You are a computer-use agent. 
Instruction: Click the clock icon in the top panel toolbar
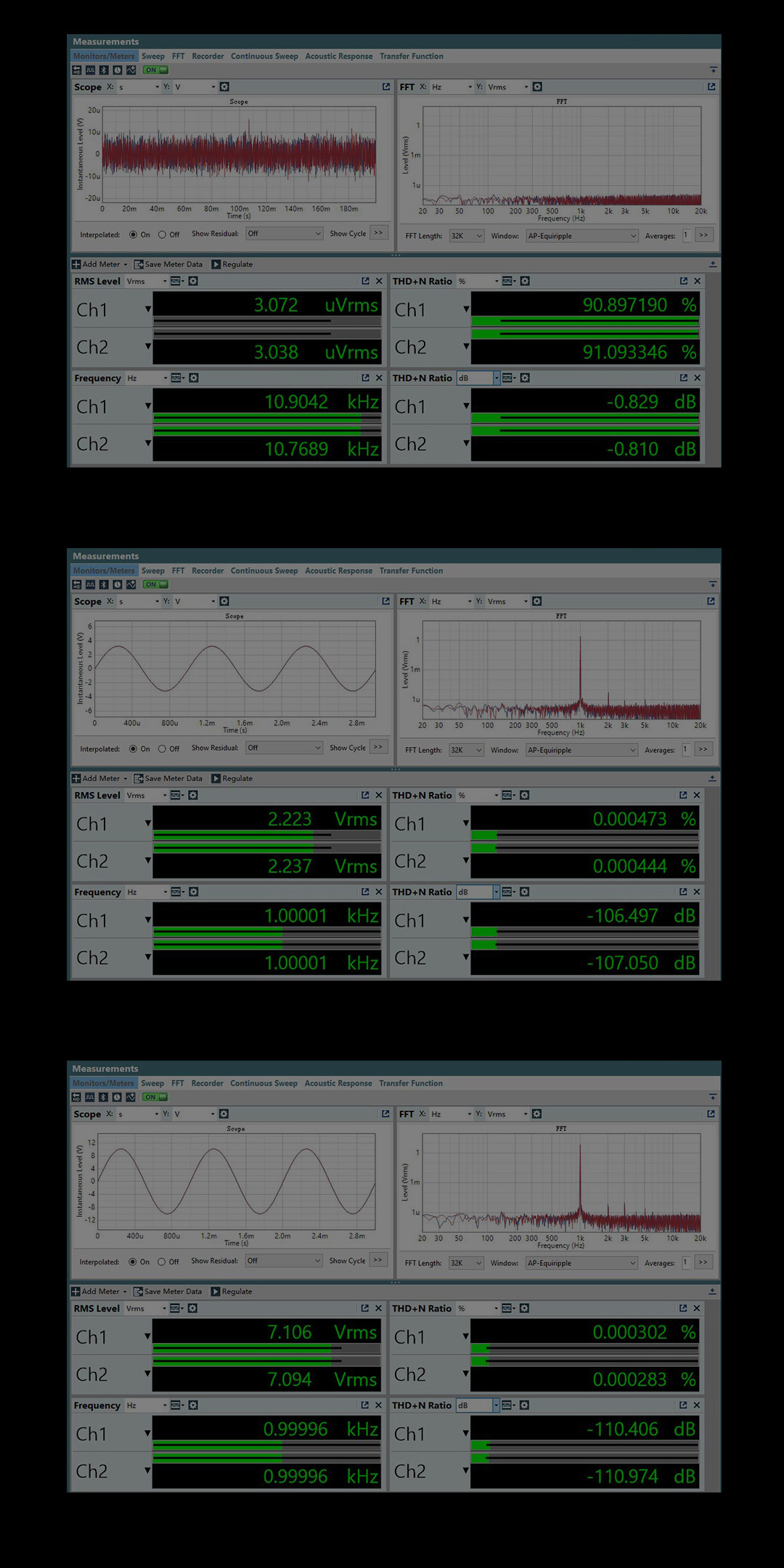click(x=117, y=70)
